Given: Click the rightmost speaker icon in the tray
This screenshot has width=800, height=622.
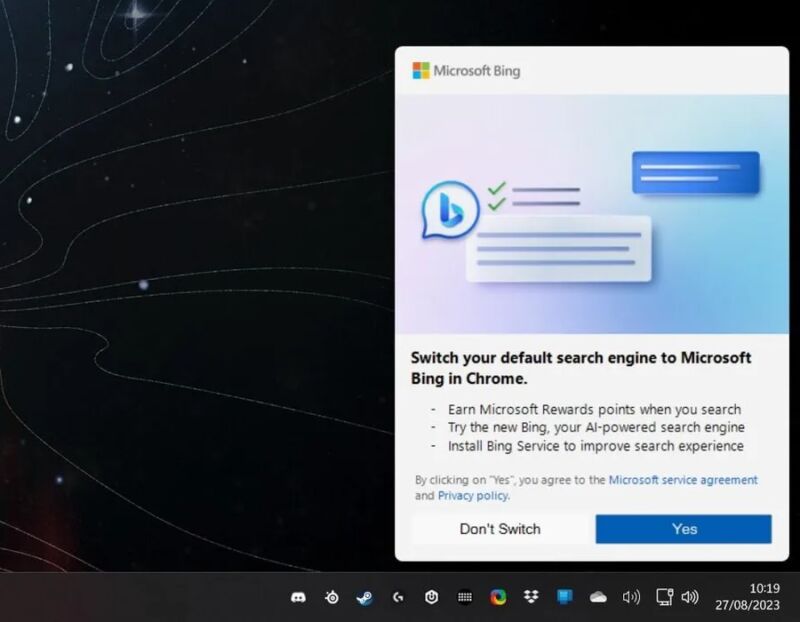Looking at the screenshot, I should pos(690,597).
